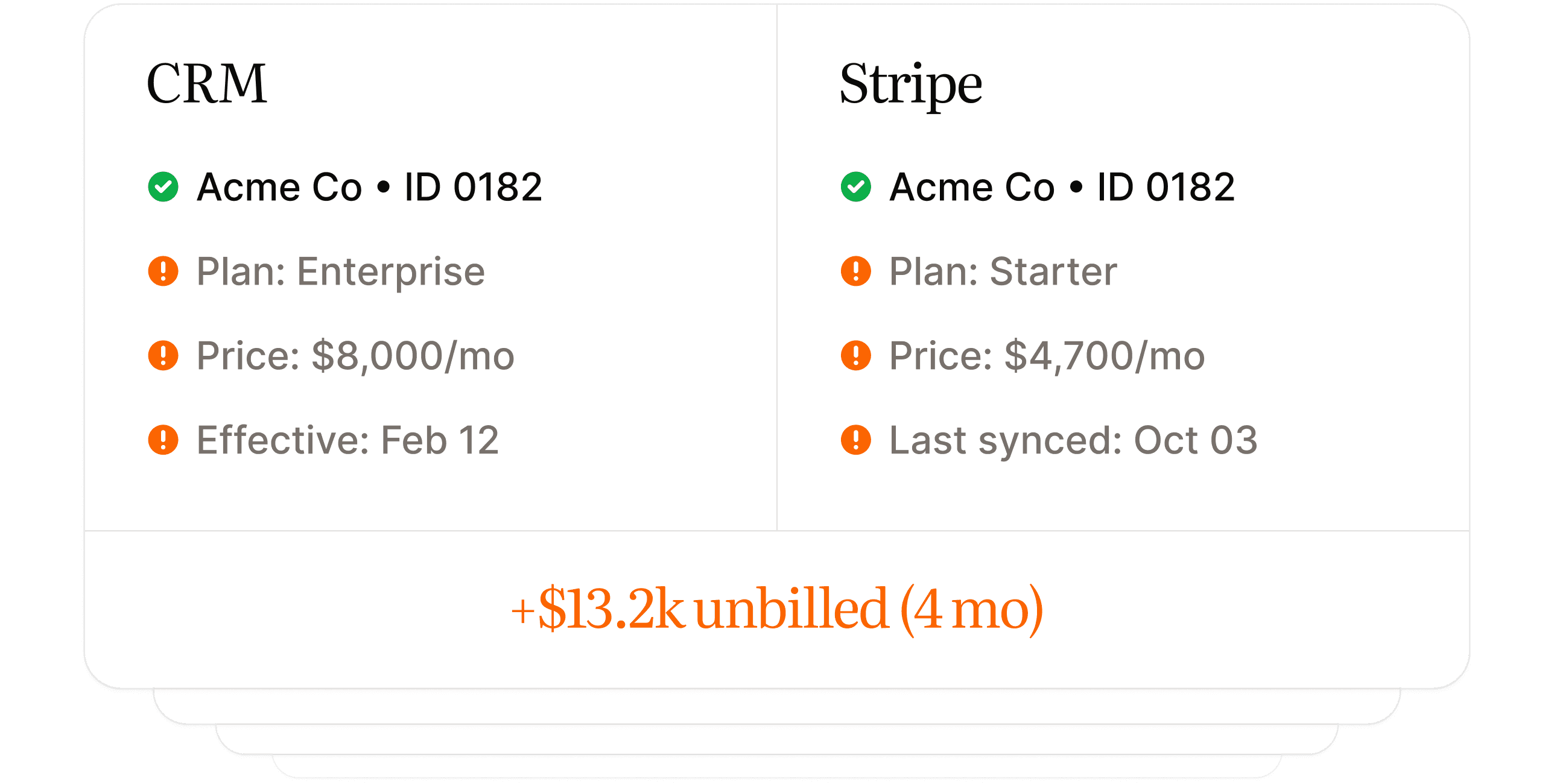Image resolution: width=1554 pixels, height=784 pixels.
Task: Click warning icon beside Last synced: Oct 03
Action: [x=855, y=440]
